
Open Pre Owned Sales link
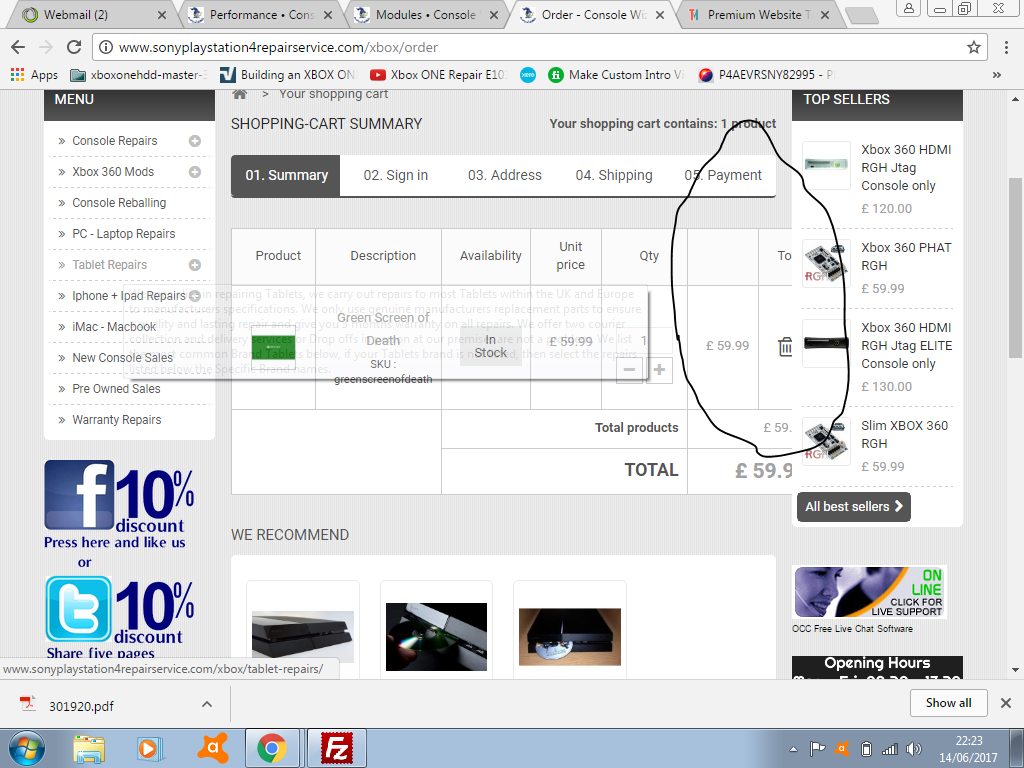pos(116,389)
